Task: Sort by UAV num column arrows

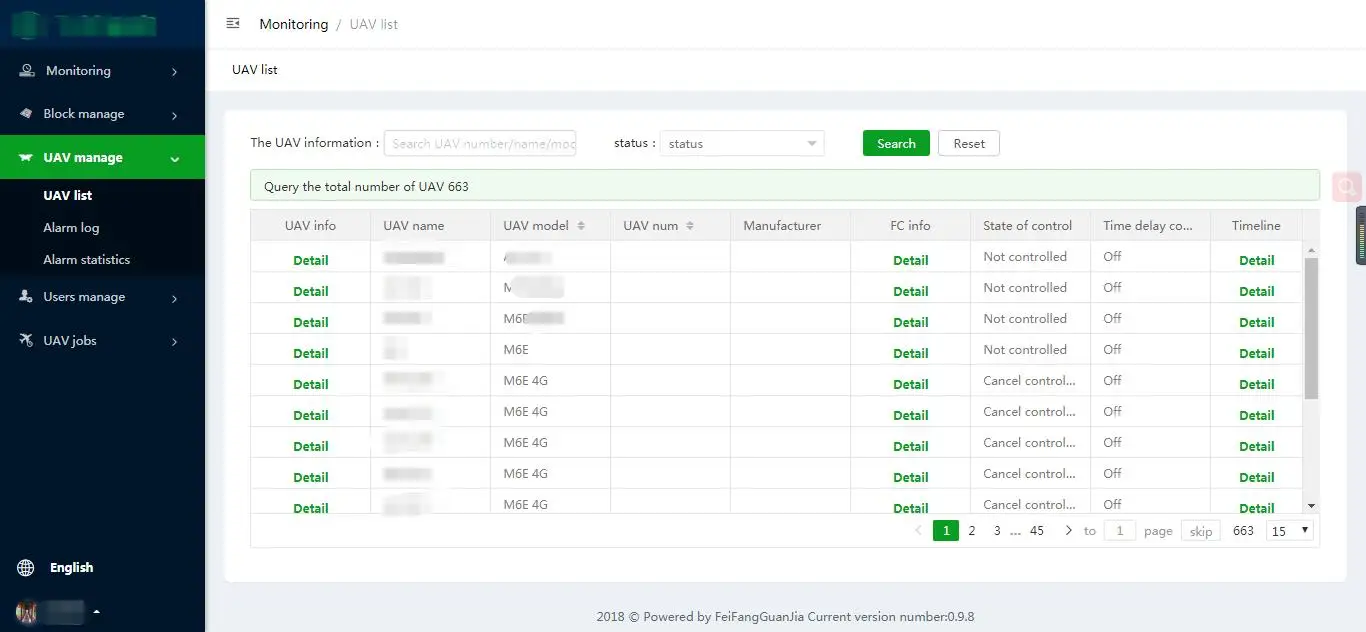Action: coord(690,226)
